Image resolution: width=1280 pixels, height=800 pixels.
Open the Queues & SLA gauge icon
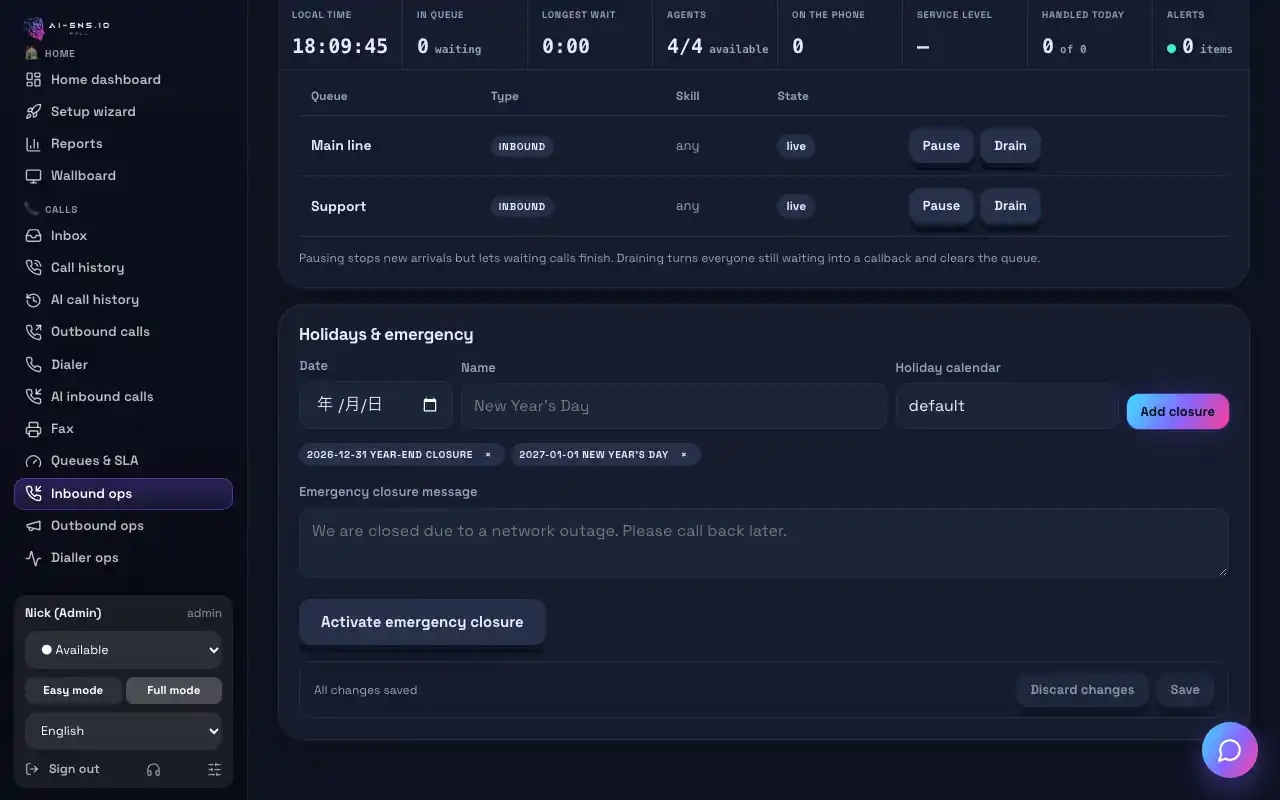[x=33, y=461]
